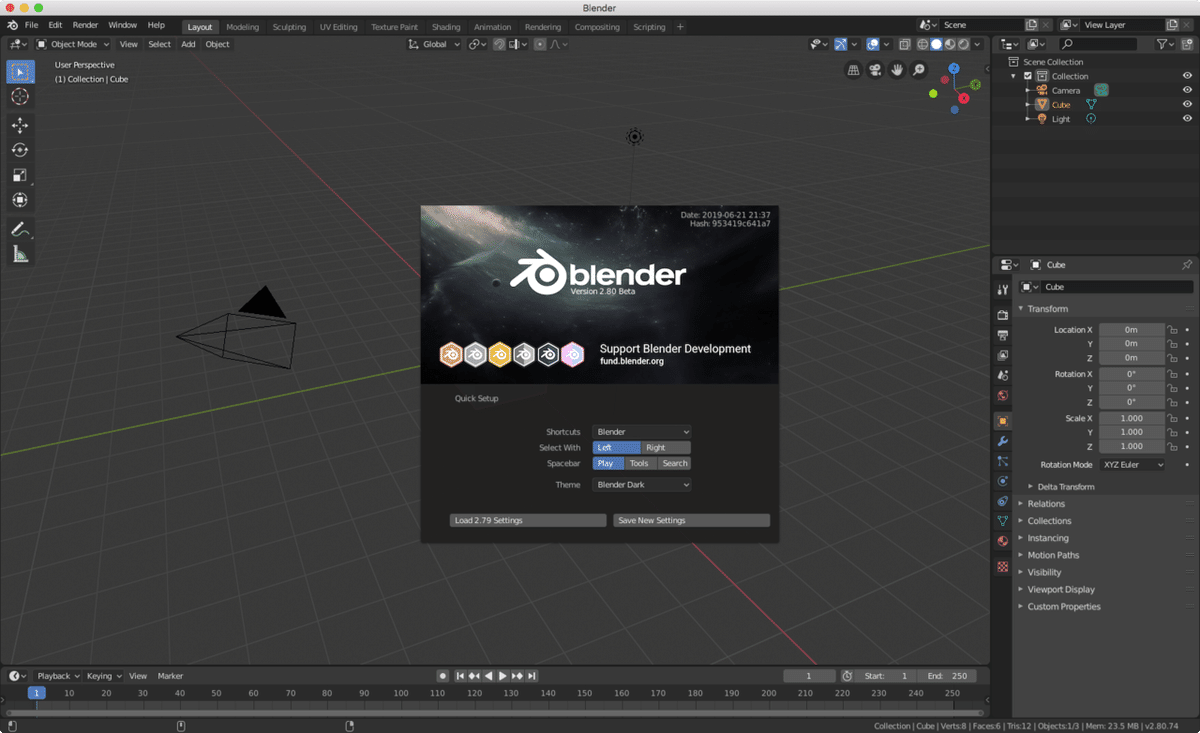Open the Keying dropdown in timeline
1200x733 pixels.
pyautogui.click(x=104, y=676)
